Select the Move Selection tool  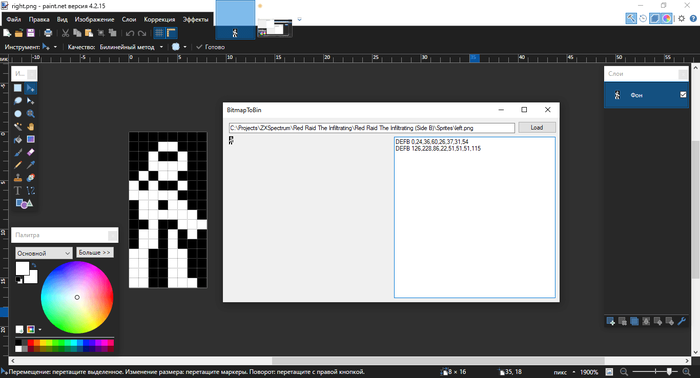tap(31, 101)
